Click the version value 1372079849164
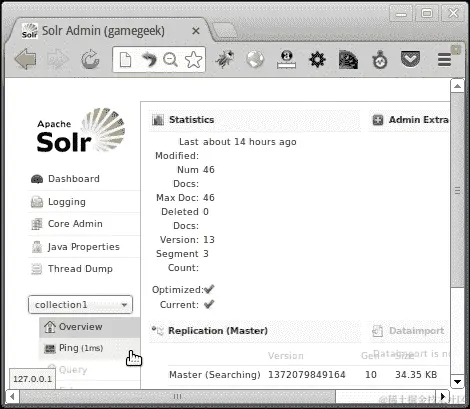Image resolution: width=470 pixels, height=409 pixels. 307,375
